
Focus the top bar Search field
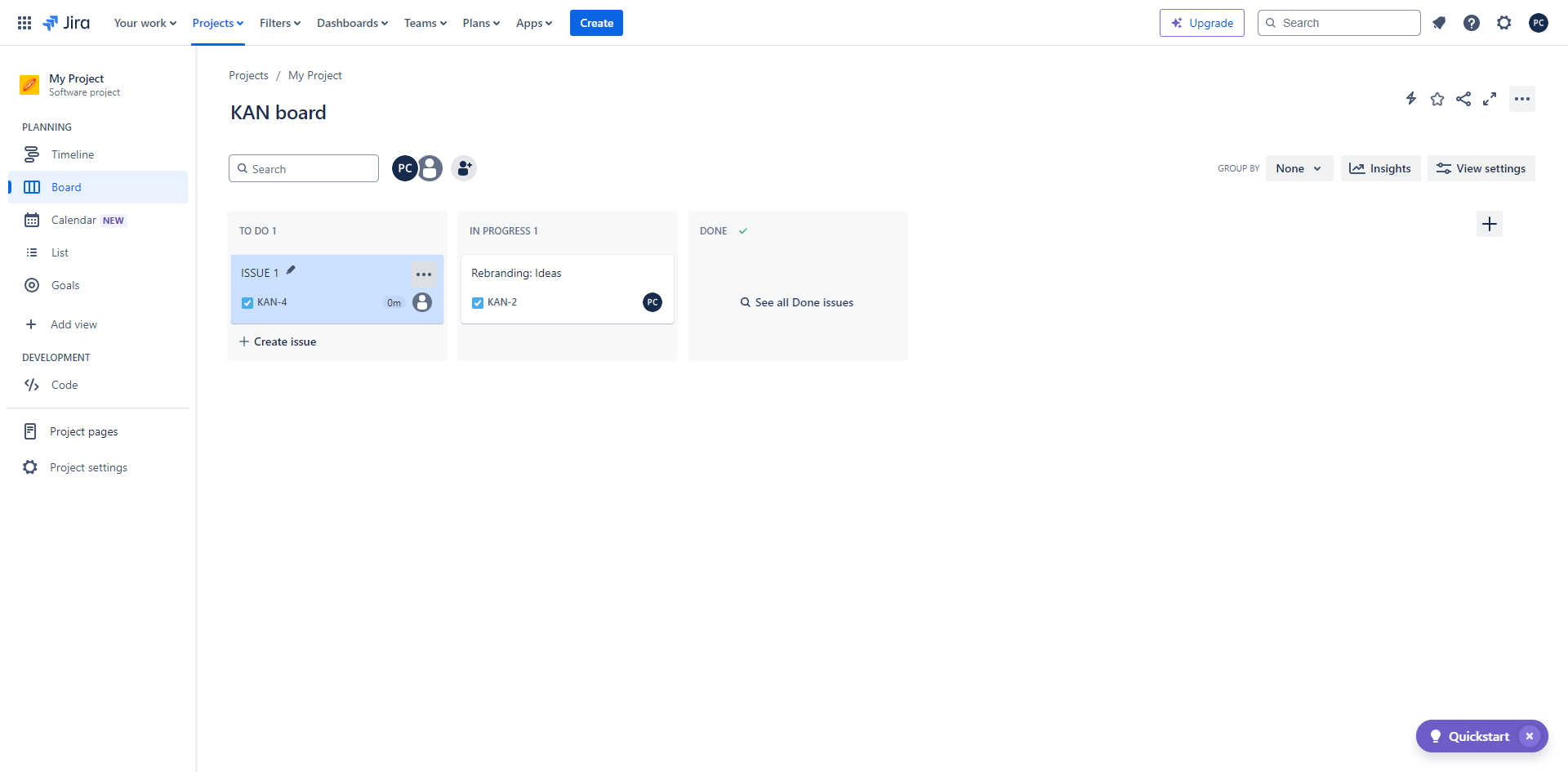1339,23
